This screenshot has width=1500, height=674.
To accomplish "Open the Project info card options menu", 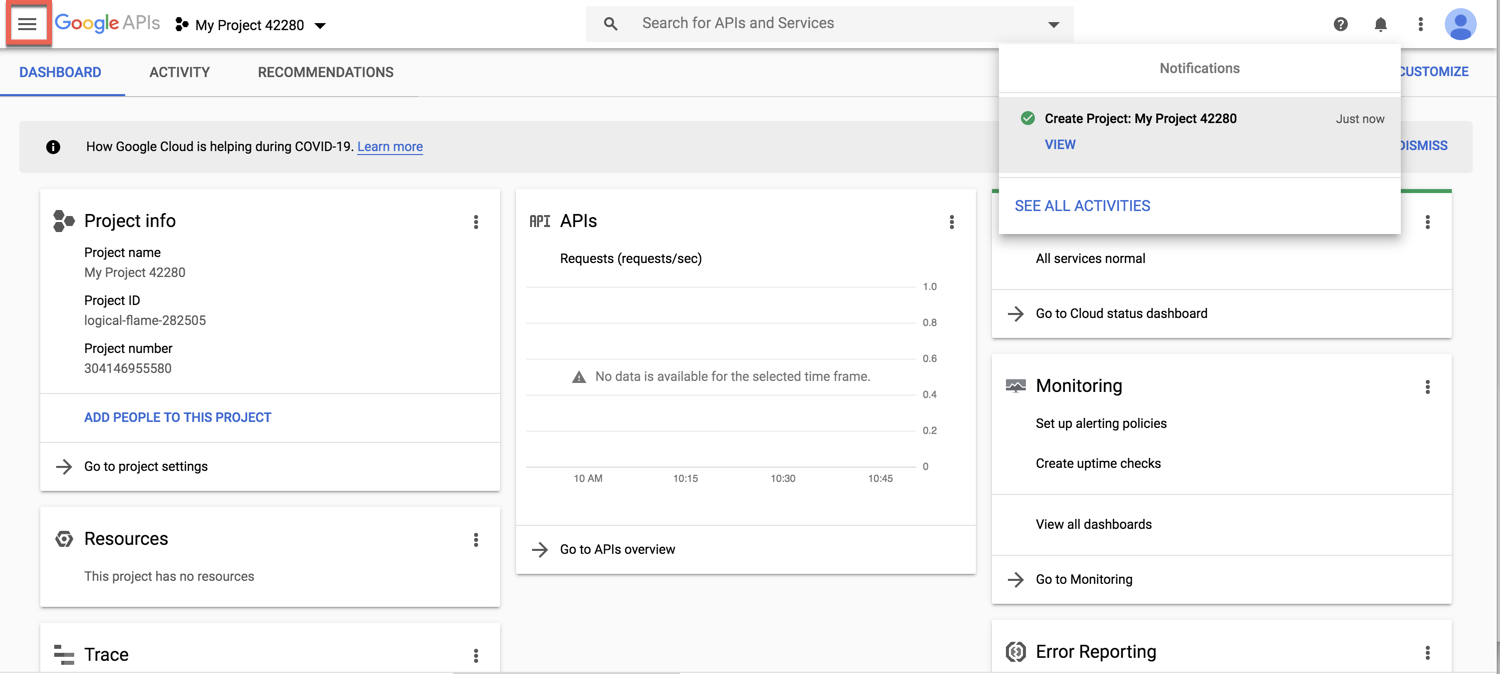I will [476, 222].
